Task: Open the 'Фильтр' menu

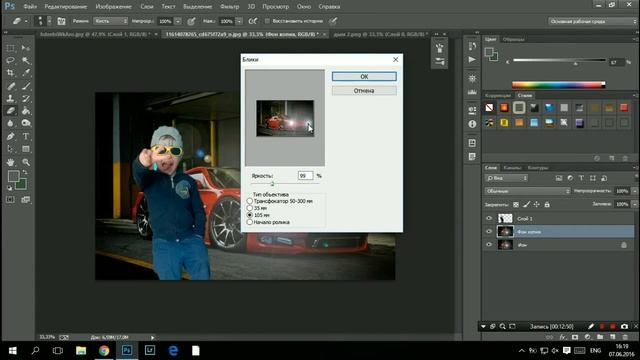Action: (x=229, y=7)
